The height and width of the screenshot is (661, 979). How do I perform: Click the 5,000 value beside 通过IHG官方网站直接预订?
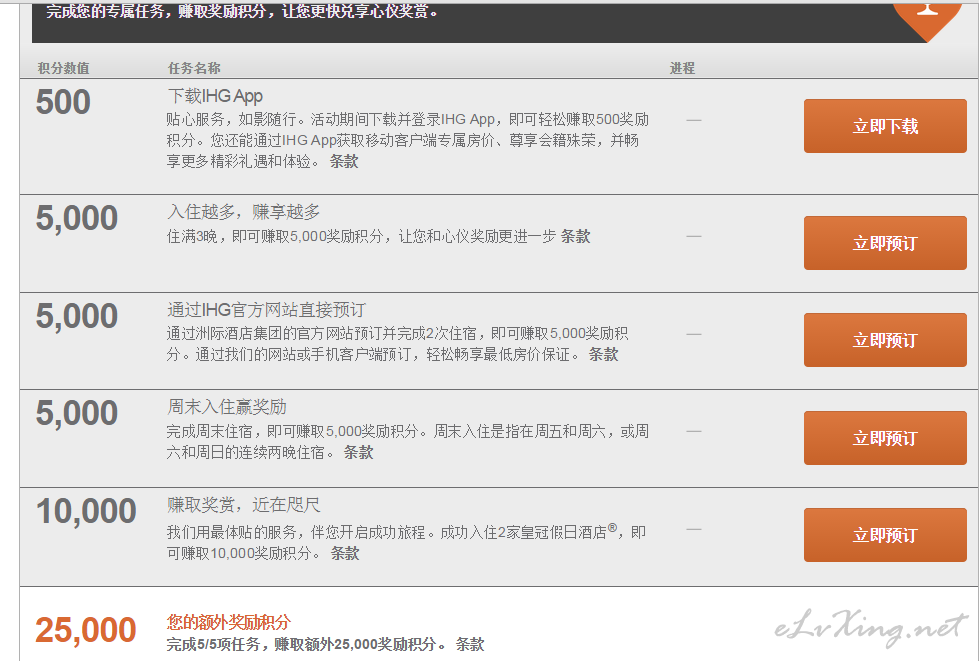77,316
